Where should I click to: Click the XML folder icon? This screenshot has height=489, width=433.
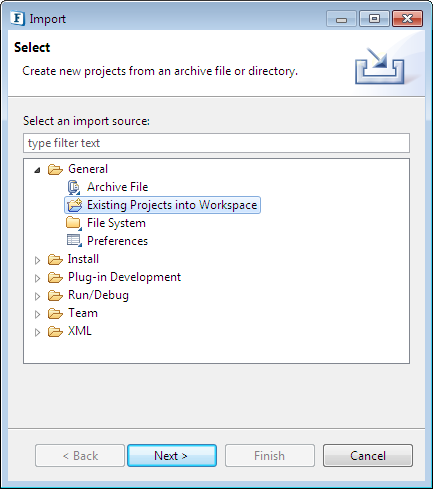55,331
